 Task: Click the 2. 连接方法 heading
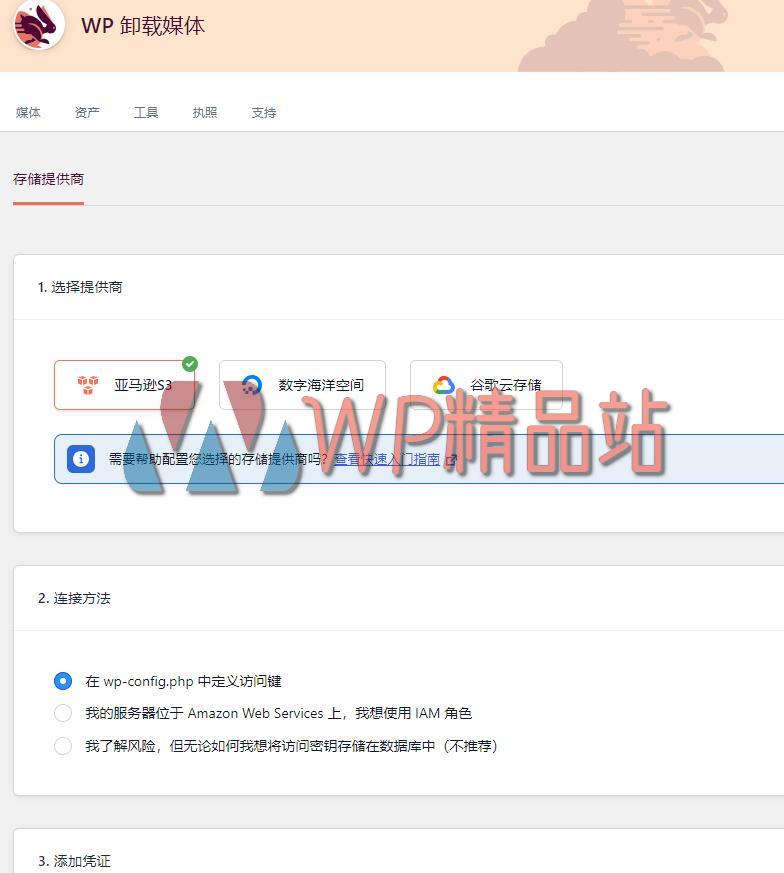tap(74, 599)
